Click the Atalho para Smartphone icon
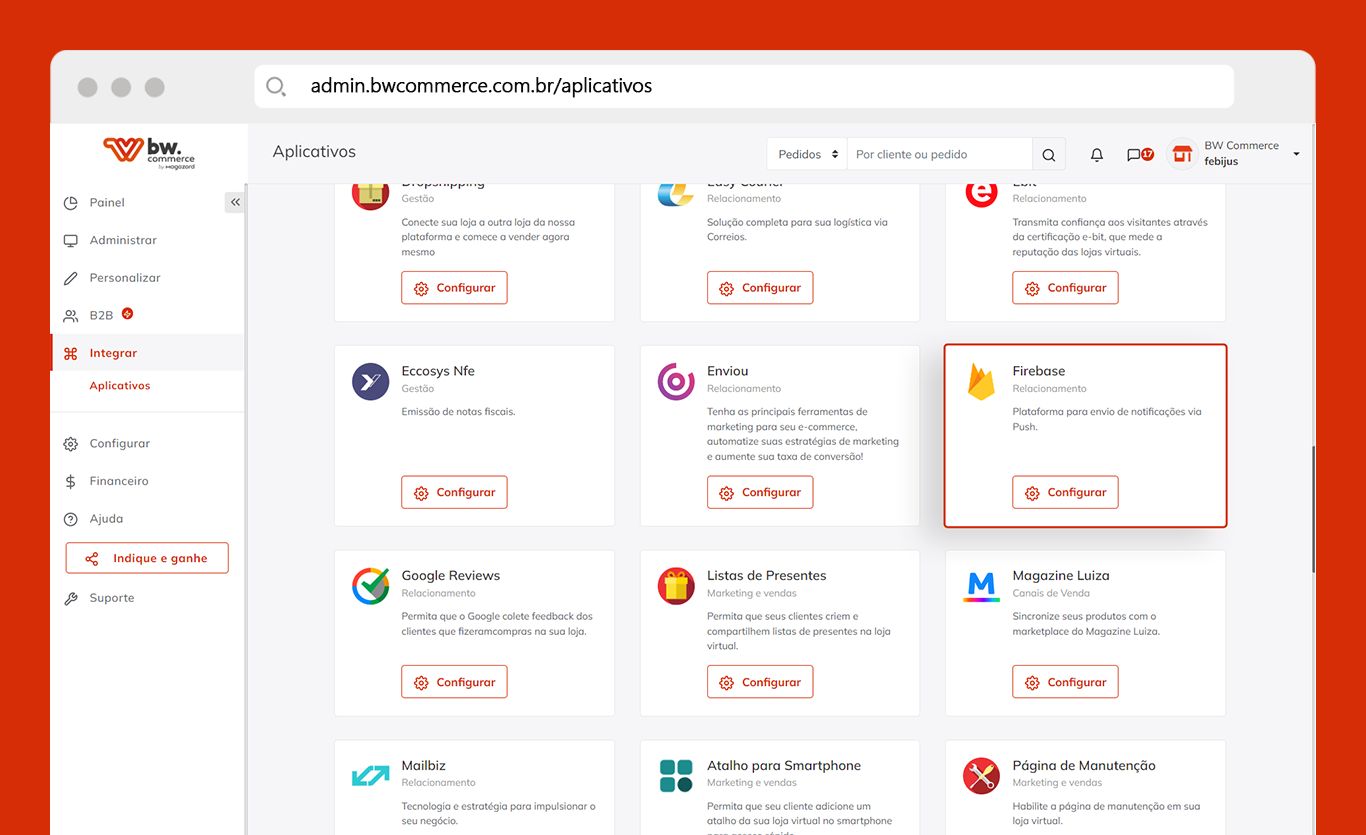The width and height of the screenshot is (1366, 835). (x=676, y=776)
